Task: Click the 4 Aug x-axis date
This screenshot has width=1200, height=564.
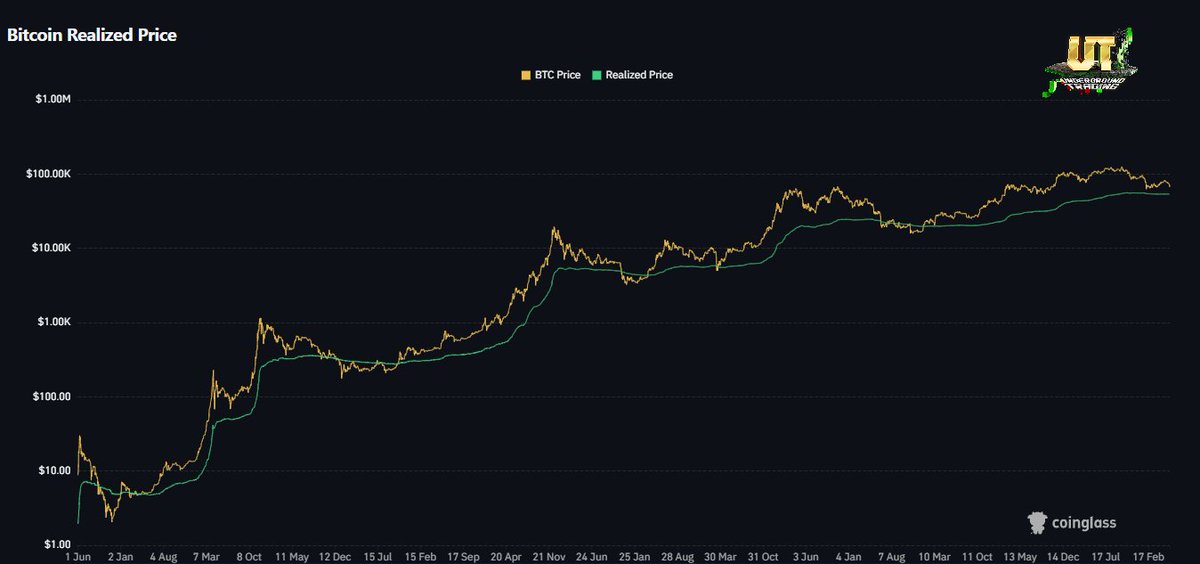Action: [162, 555]
